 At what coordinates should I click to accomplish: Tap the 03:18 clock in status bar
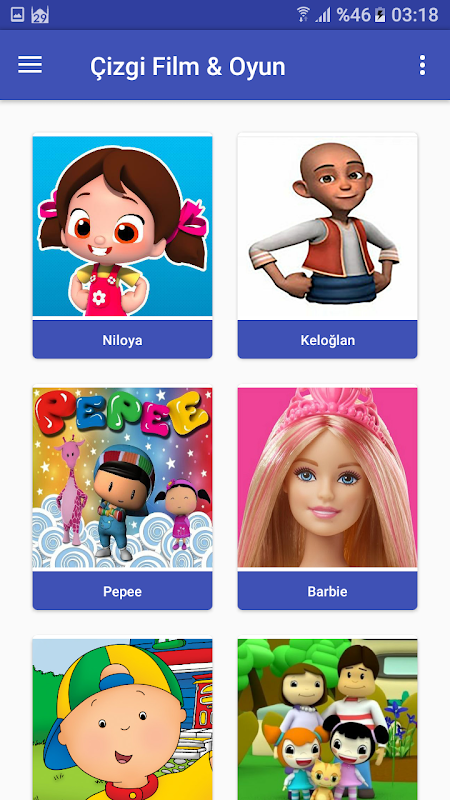pyautogui.click(x=415, y=15)
